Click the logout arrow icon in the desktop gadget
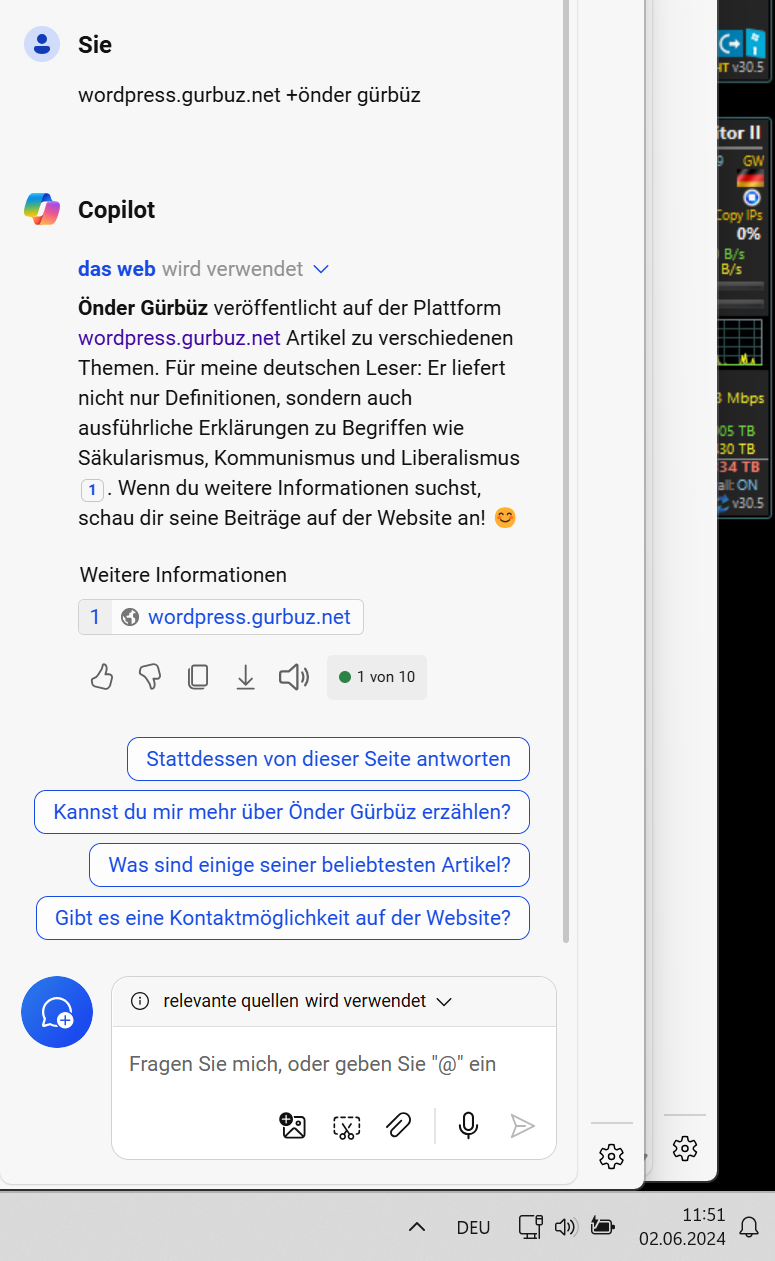This screenshot has width=775, height=1261. [x=731, y=44]
